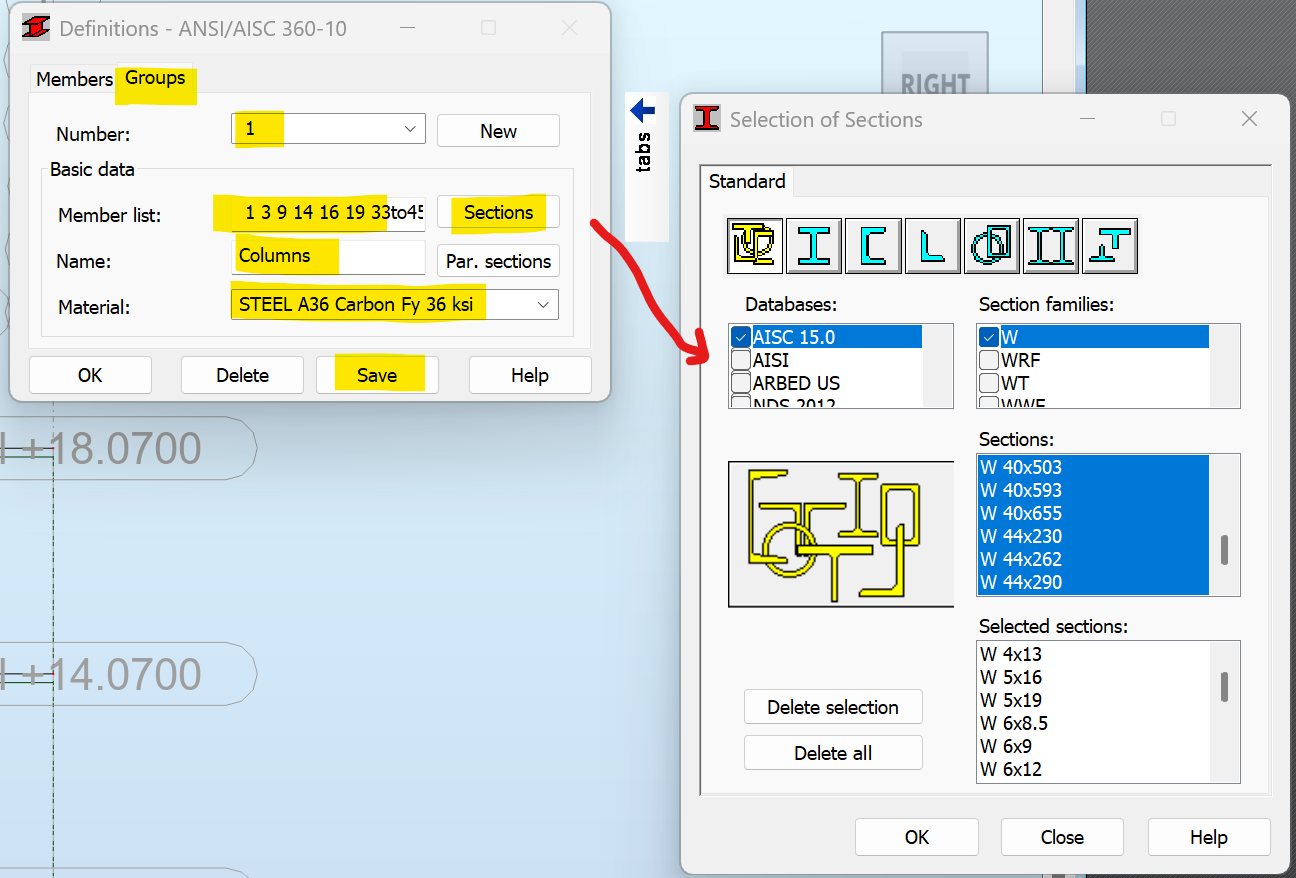Click into the group Name field
Image resolution: width=1296 pixels, height=878 pixels.
click(x=328, y=257)
